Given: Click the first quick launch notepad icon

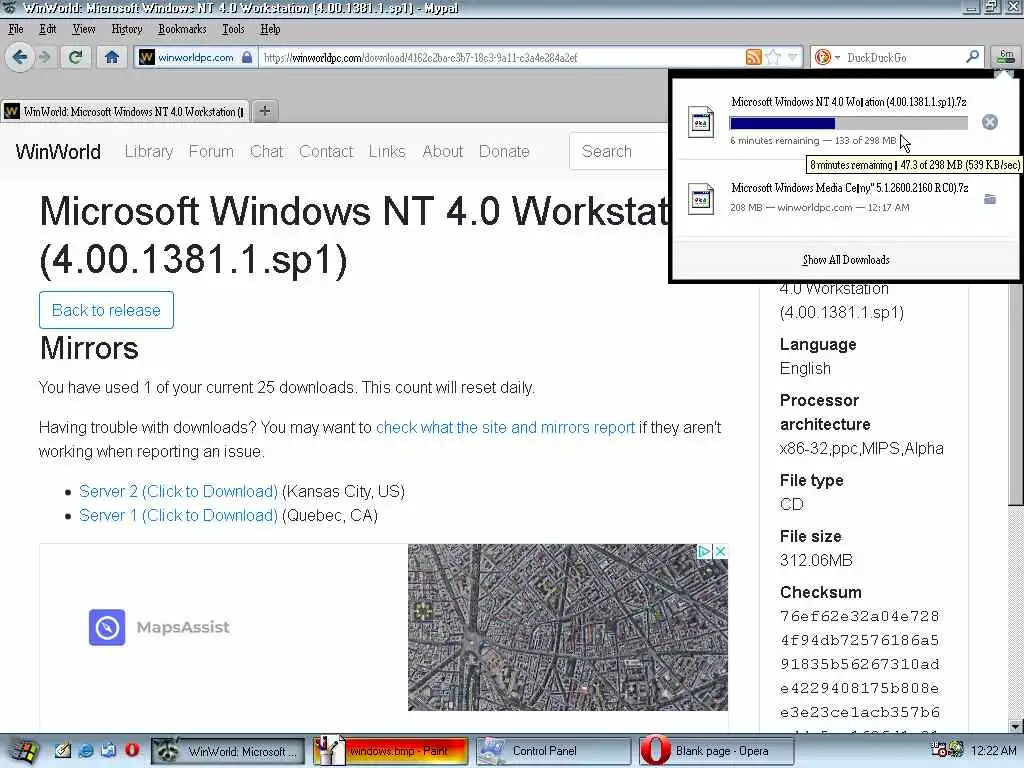Looking at the screenshot, I should (x=63, y=751).
